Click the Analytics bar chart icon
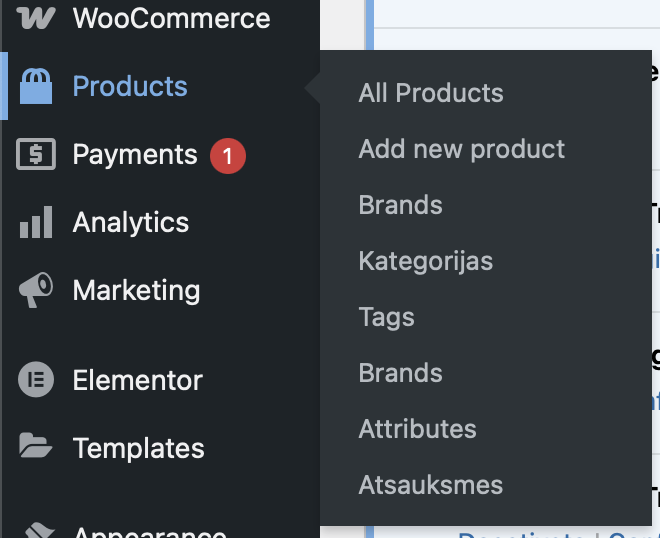 point(36,222)
